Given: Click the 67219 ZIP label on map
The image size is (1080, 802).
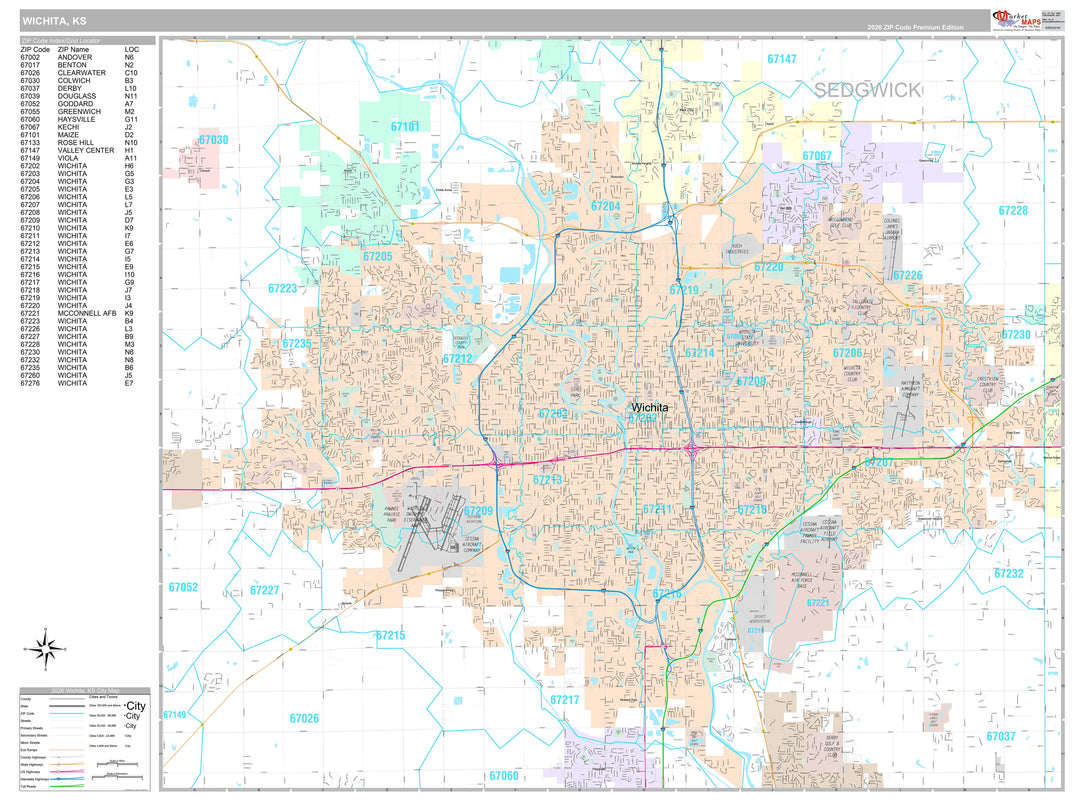Looking at the screenshot, I should coord(684,289).
